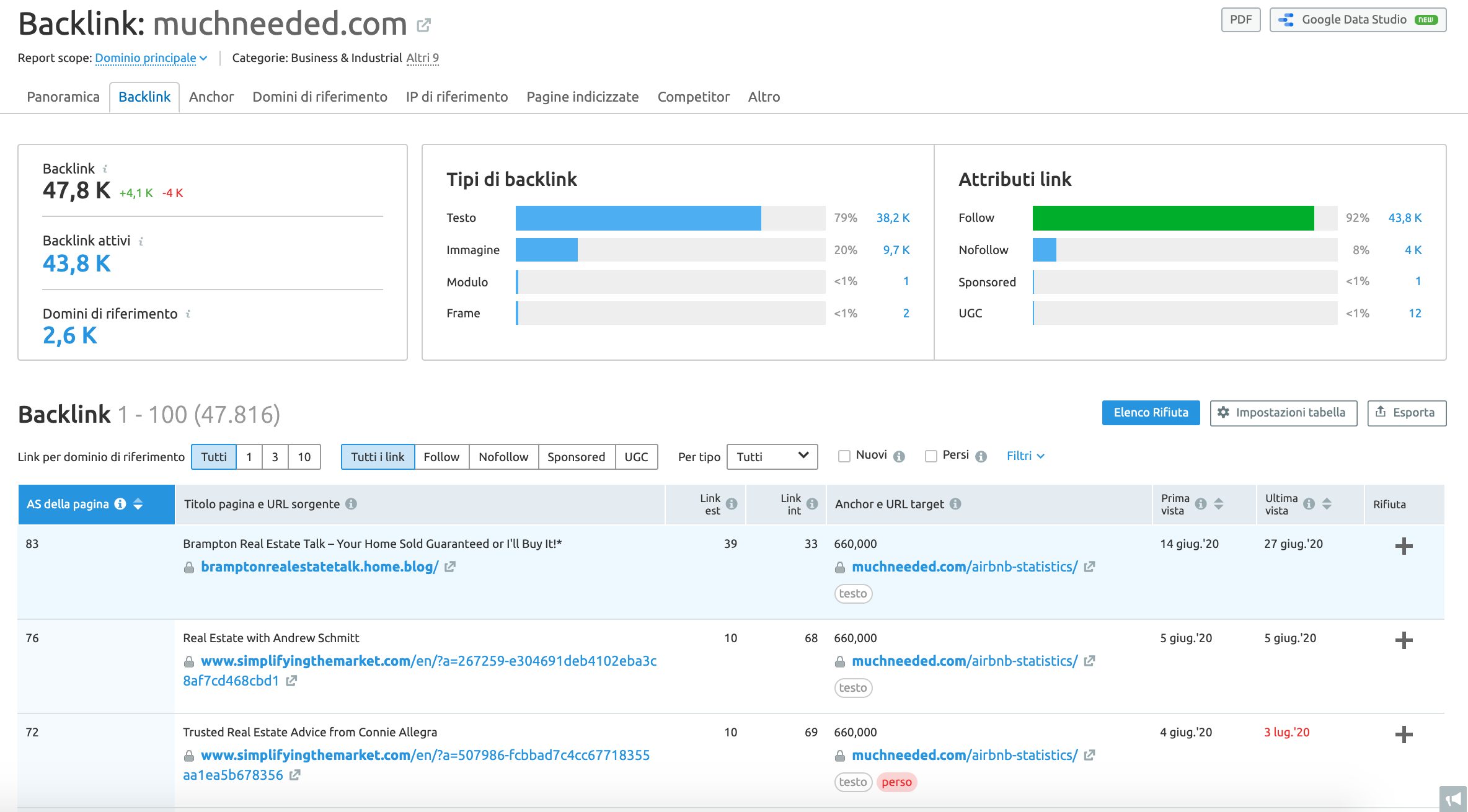Viewport: 1468px width, 812px height.
Task: Filter by Follow links
Action: point(441,457)
